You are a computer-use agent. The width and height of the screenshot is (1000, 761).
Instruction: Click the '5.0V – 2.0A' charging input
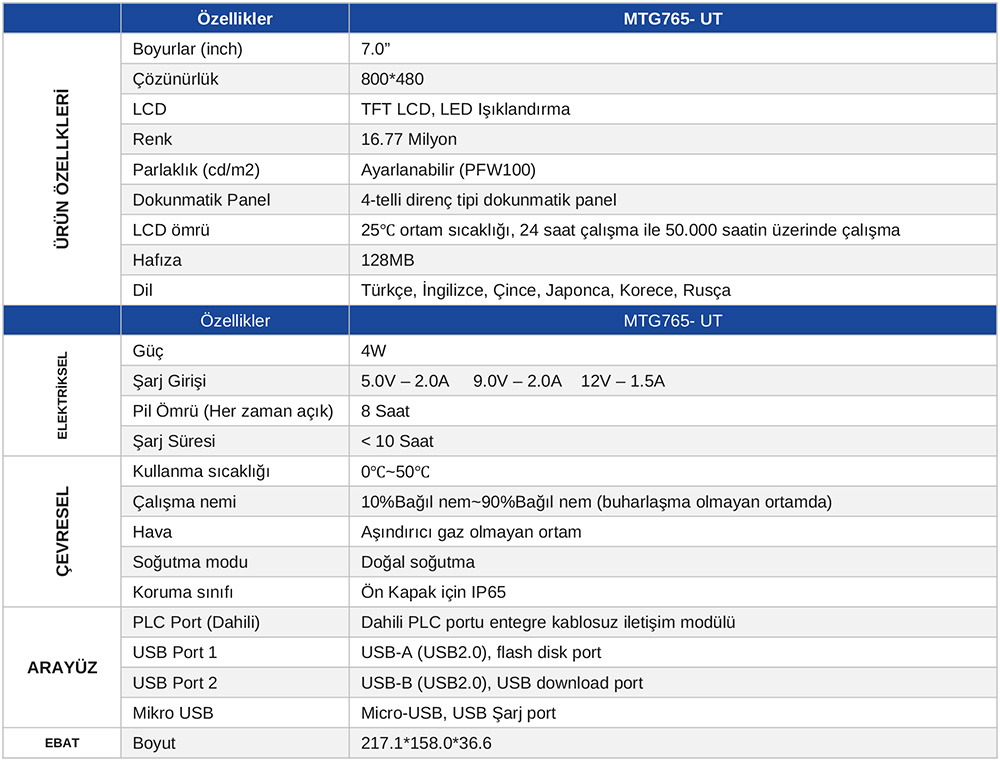405,381
